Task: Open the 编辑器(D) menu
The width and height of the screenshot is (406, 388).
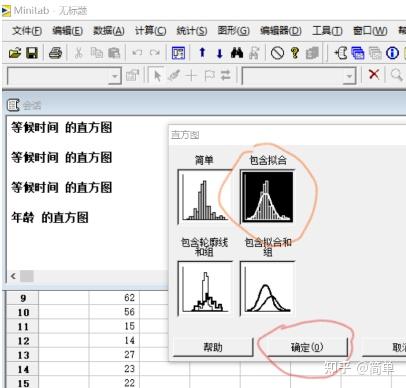Action: pyautogui.click(x=281, y=31)
